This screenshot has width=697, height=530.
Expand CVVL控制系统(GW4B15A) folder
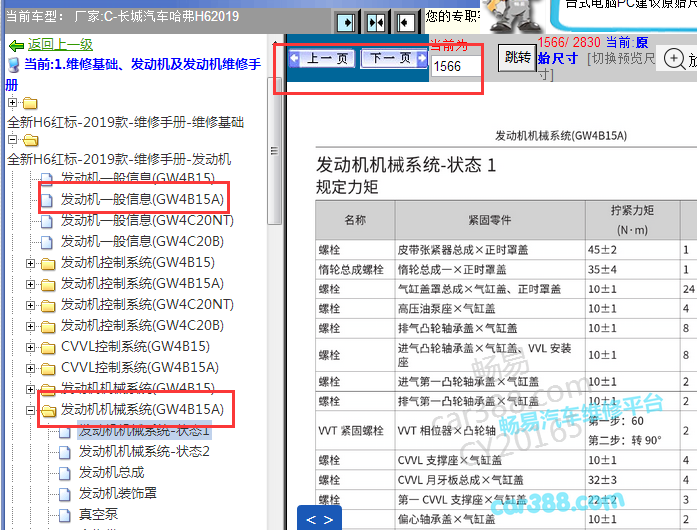30,368
